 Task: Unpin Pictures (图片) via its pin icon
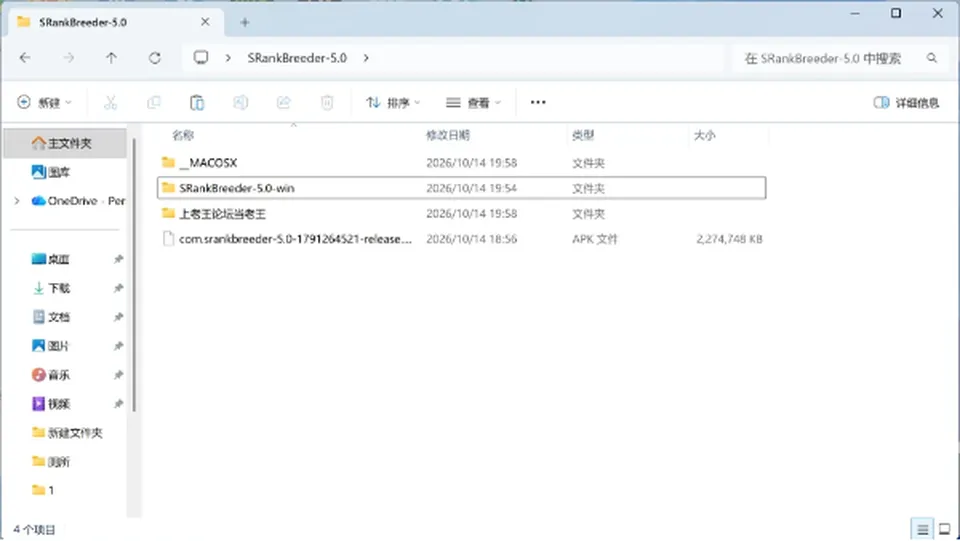pos(118,346)
